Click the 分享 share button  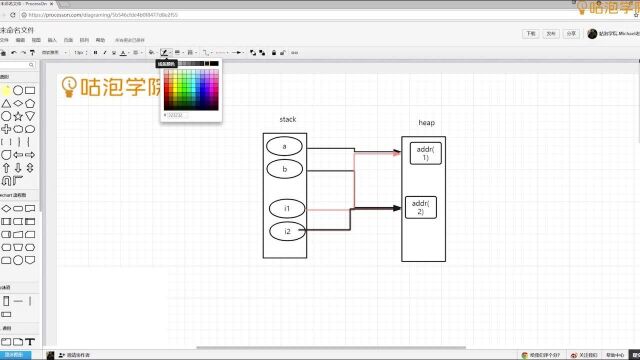(x=571, y=33)
